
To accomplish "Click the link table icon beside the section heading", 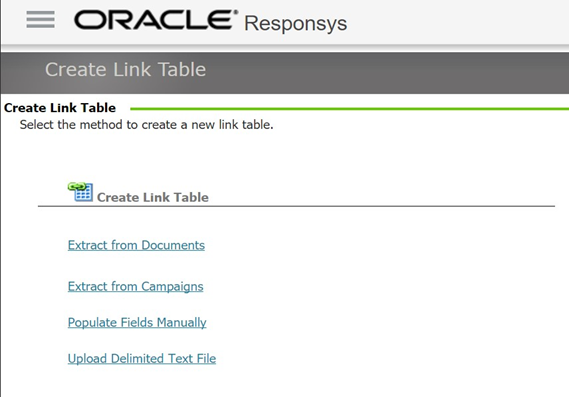I will pos(80,192).
